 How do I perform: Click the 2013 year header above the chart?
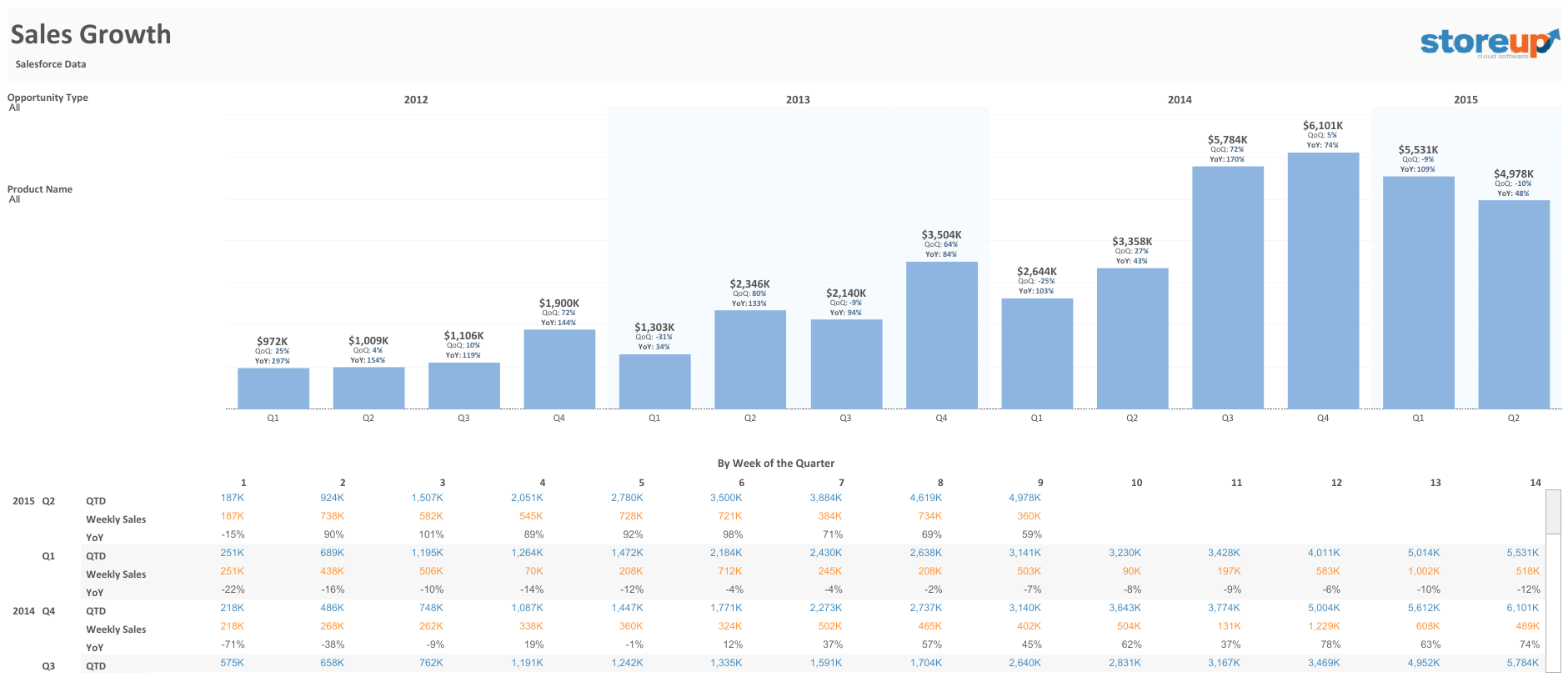click(798, 100)
